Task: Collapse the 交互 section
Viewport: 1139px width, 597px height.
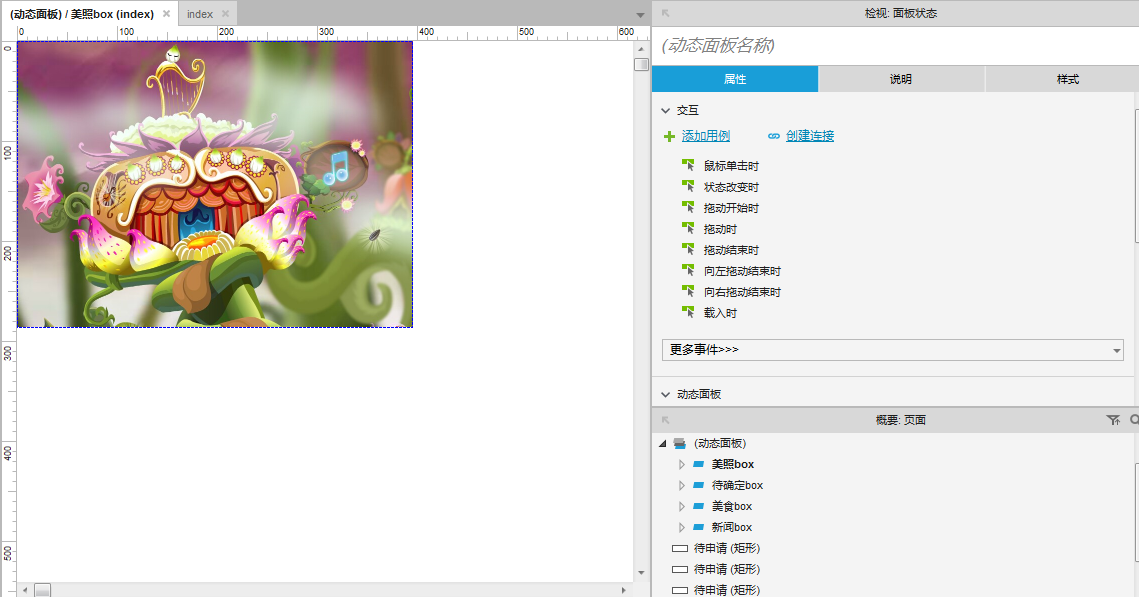Action: point(665,110)
